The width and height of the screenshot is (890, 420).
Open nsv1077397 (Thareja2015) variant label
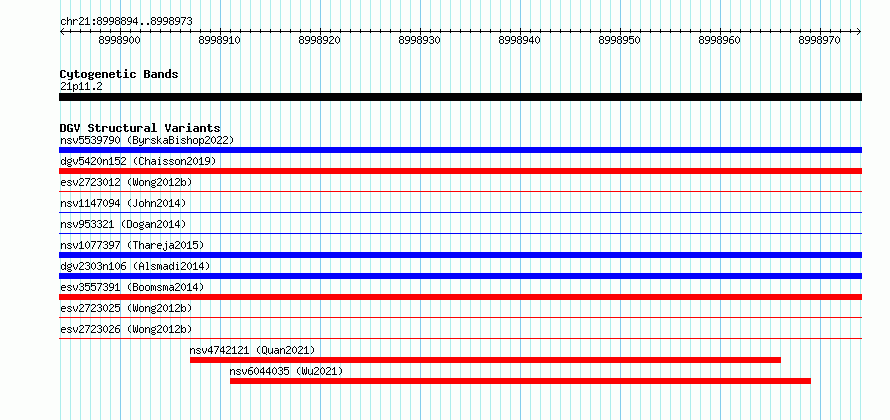pos(132,245)
